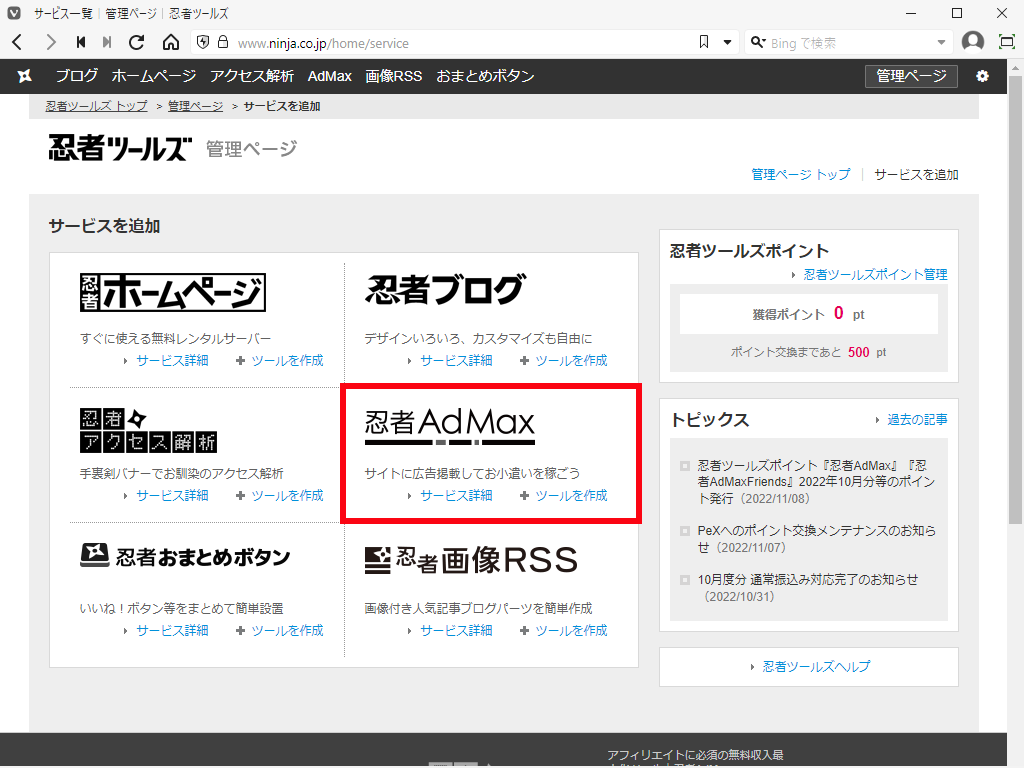Screen dimensions: 1024x768
Task: Click the page vertical scrollbar thumb
Action: tap(1016, 299)
